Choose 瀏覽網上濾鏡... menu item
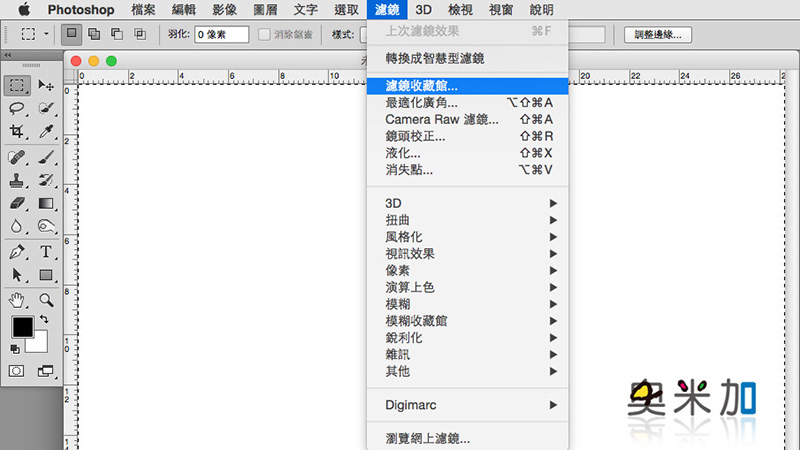800x450 pixels. 467,438
